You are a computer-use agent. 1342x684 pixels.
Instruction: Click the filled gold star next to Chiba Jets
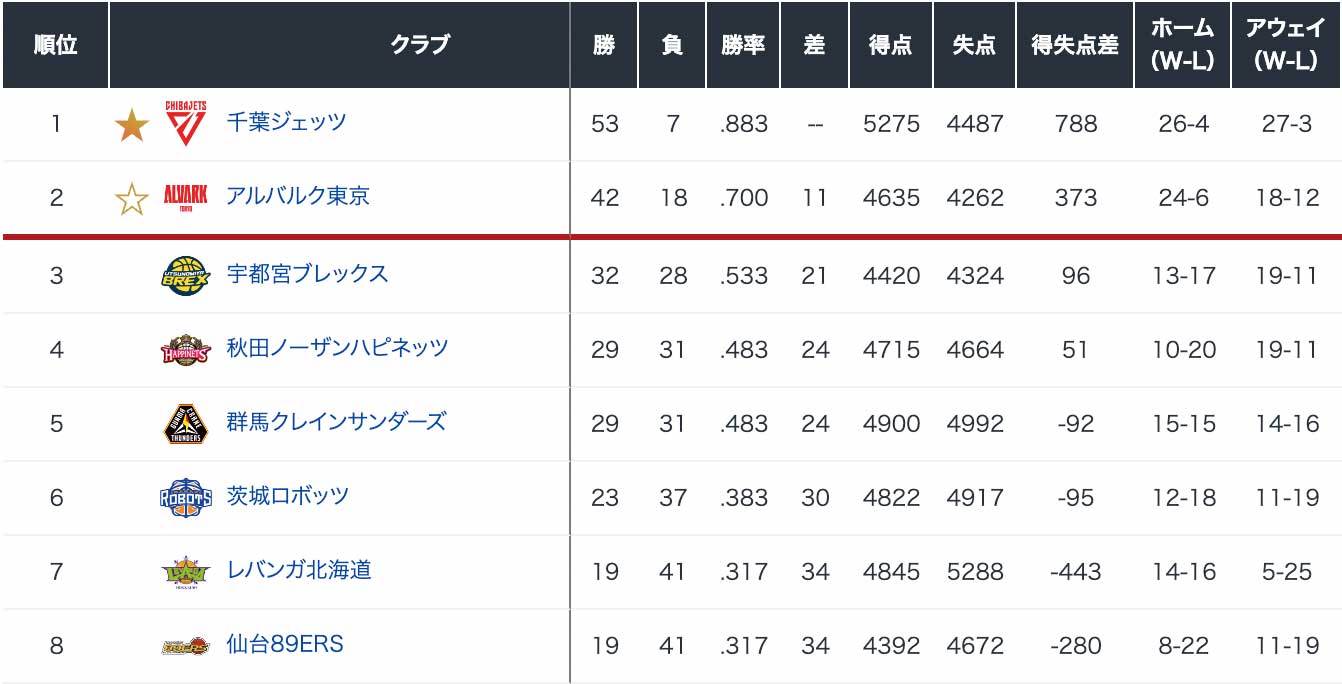pyautogui.click(x=131, y=125)
